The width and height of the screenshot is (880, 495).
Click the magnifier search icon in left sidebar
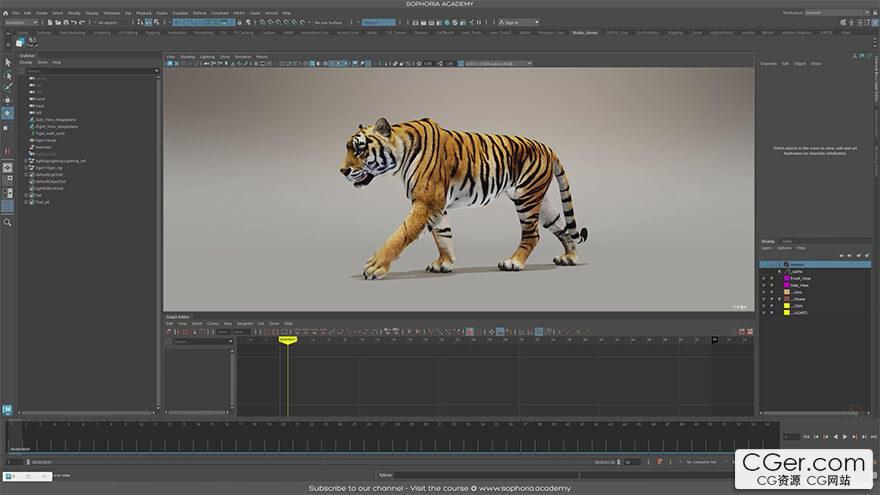7,222
